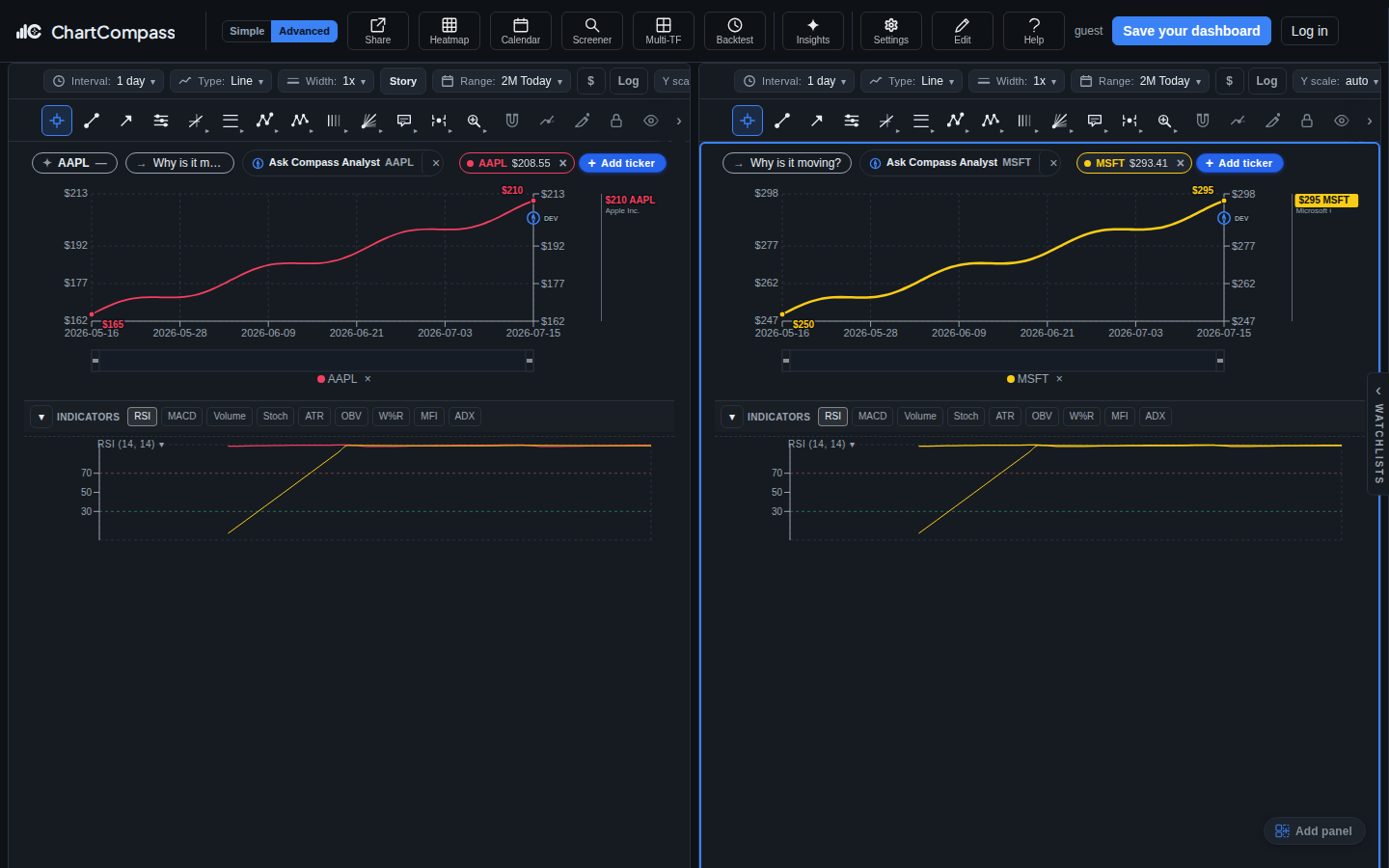
Task: Choose fan lines tool in AAPL panel
Action: tap(369, 121)
